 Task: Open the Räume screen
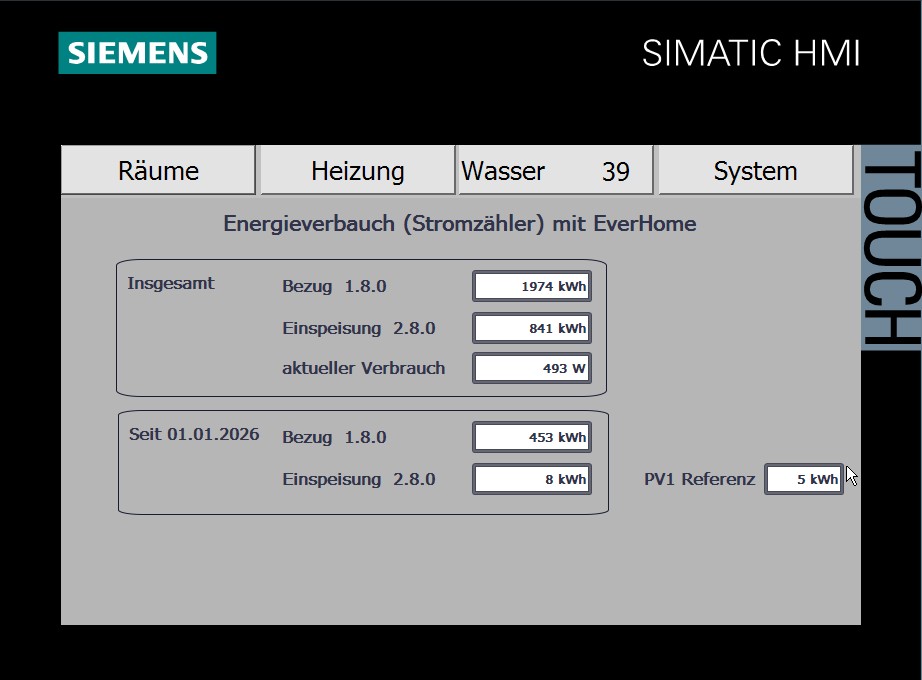[158, 171]
